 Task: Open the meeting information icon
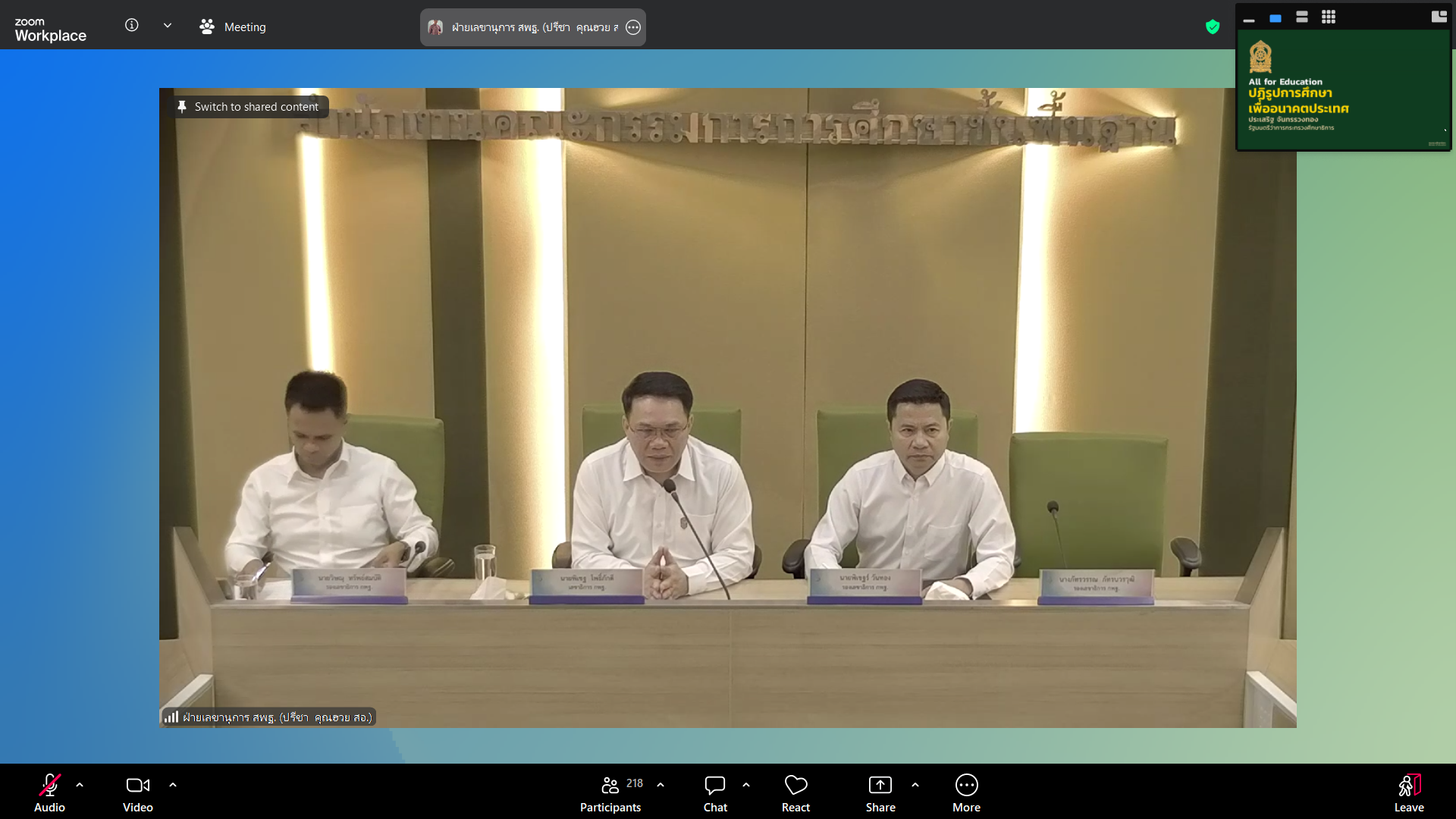132,25
